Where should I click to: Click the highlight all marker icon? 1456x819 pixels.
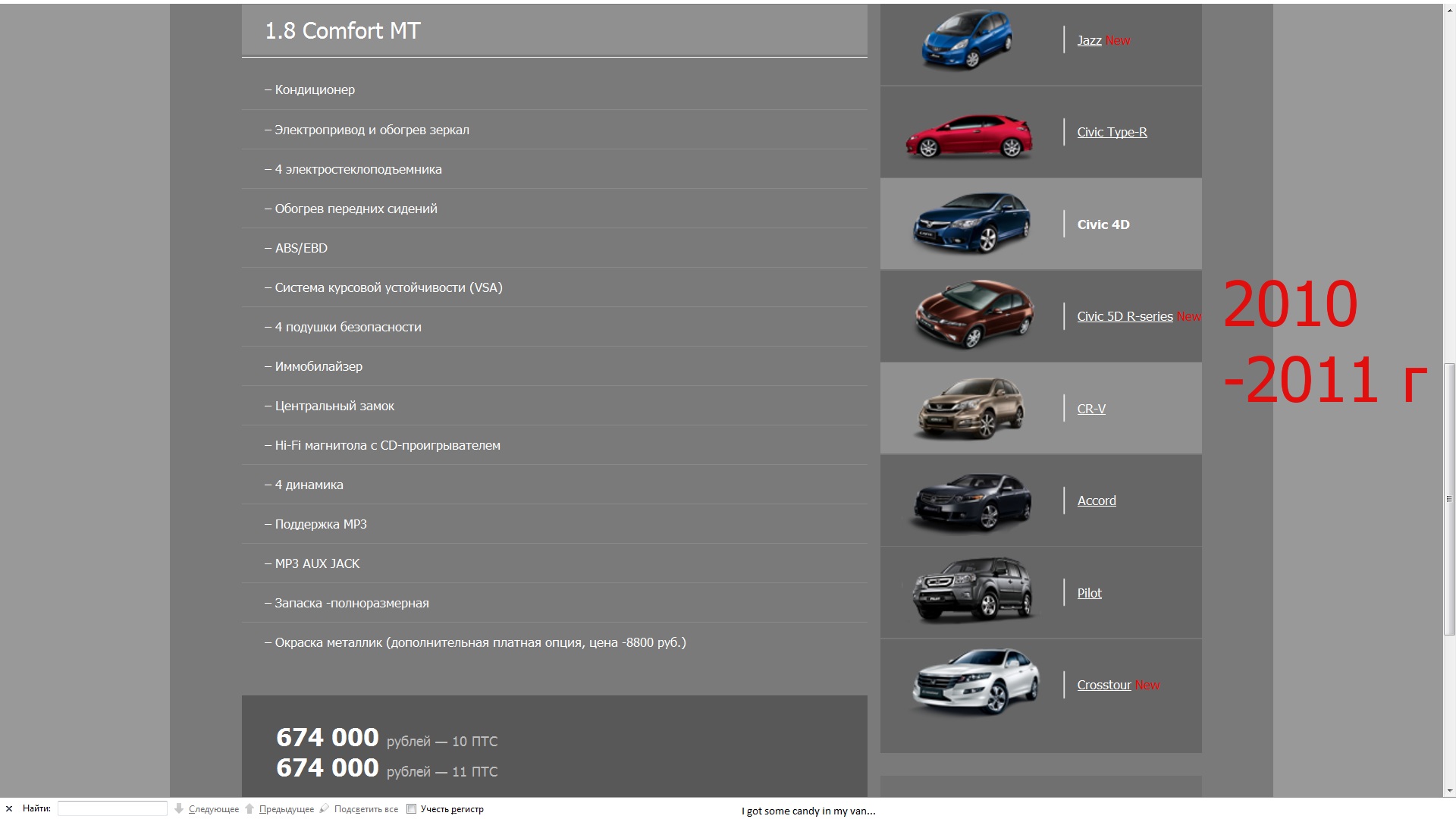coord(325,809)
